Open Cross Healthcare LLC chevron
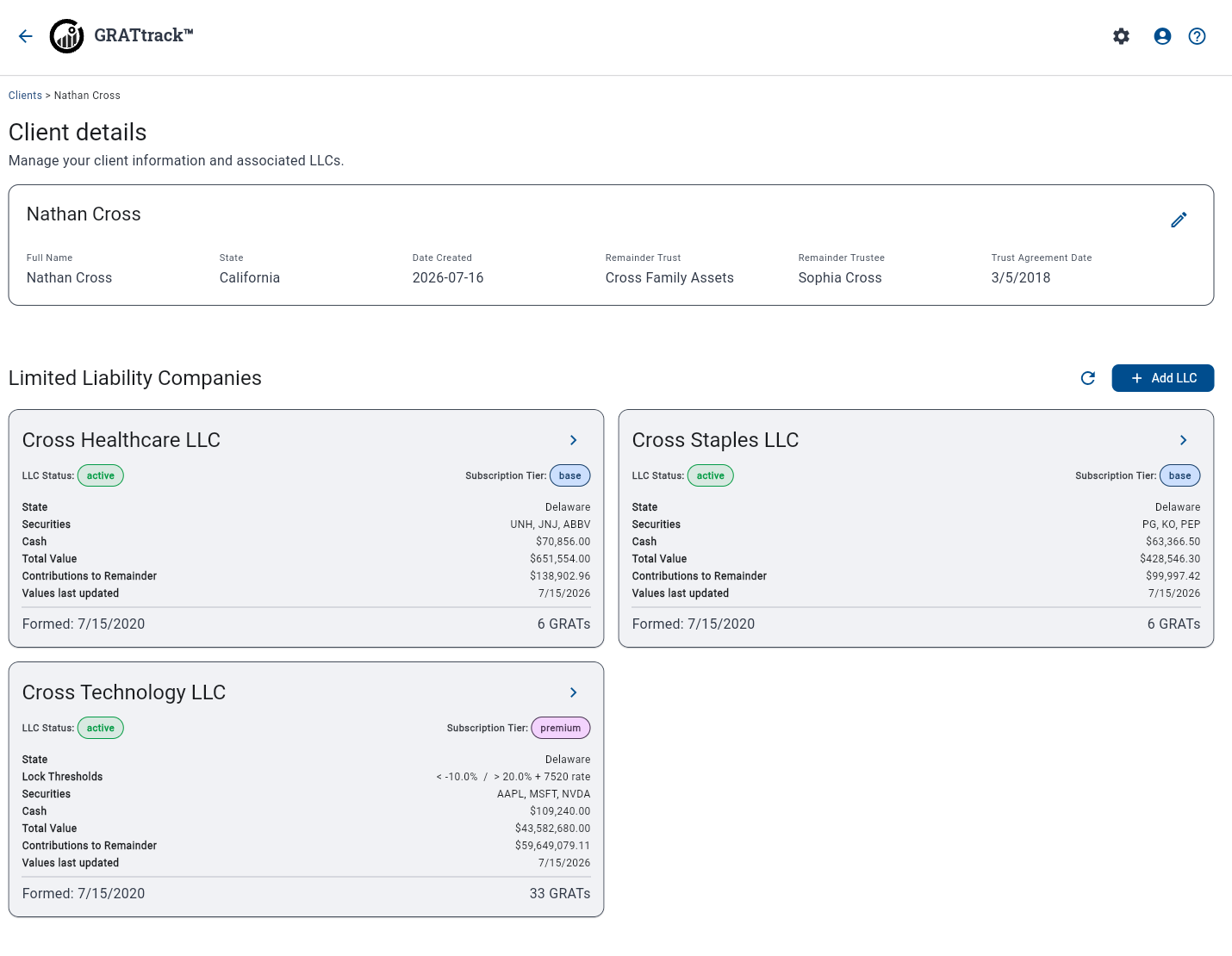 pos(574,440)
